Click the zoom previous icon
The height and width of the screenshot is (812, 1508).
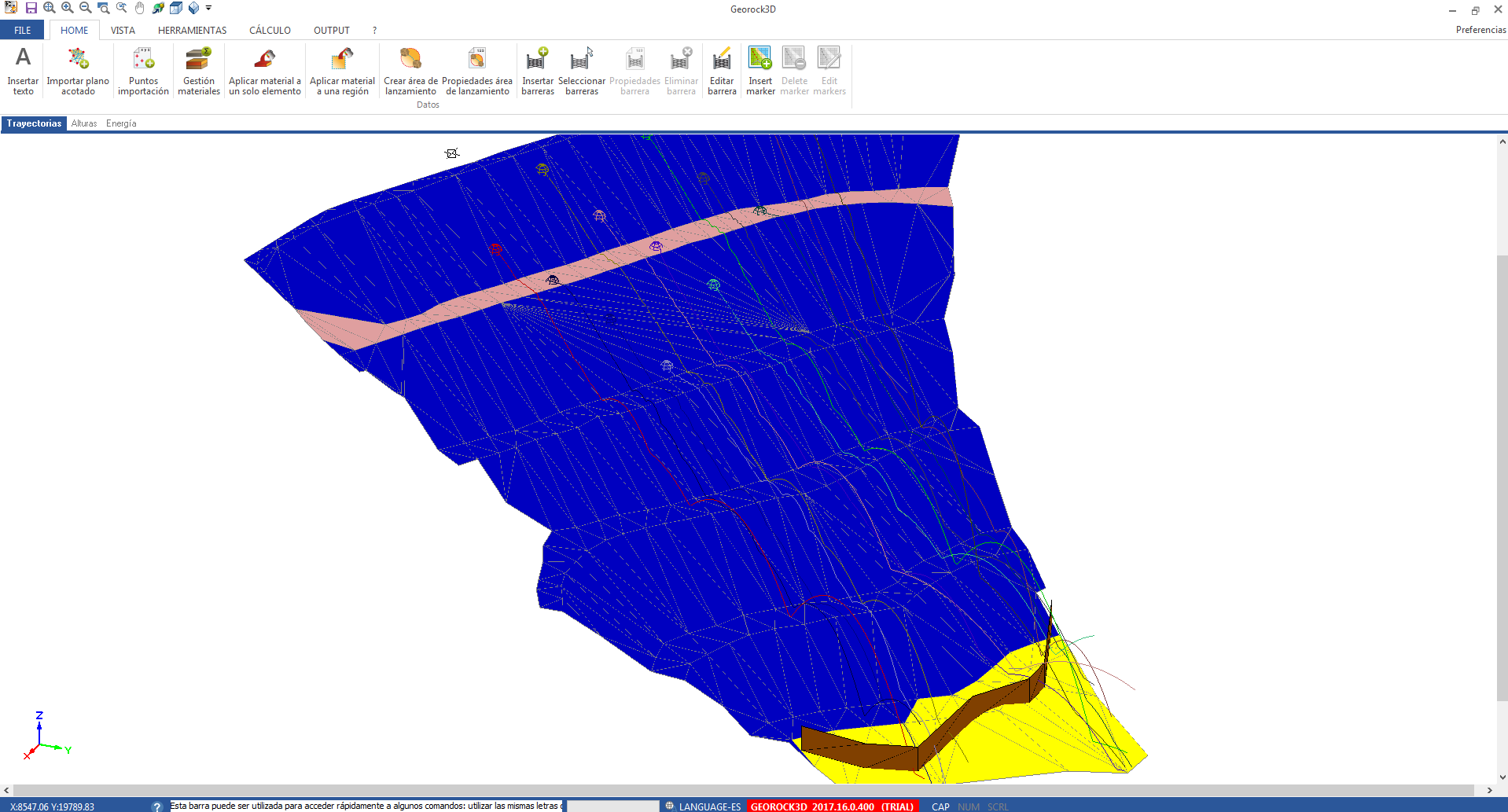pyautogui.click(x=122, y=8)
